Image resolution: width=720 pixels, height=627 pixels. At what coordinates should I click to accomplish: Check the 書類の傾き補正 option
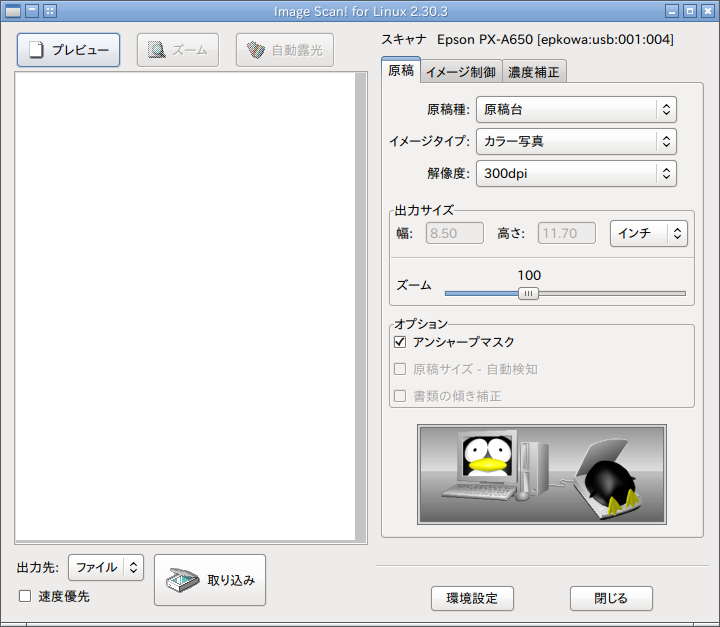tap(401, 396)
